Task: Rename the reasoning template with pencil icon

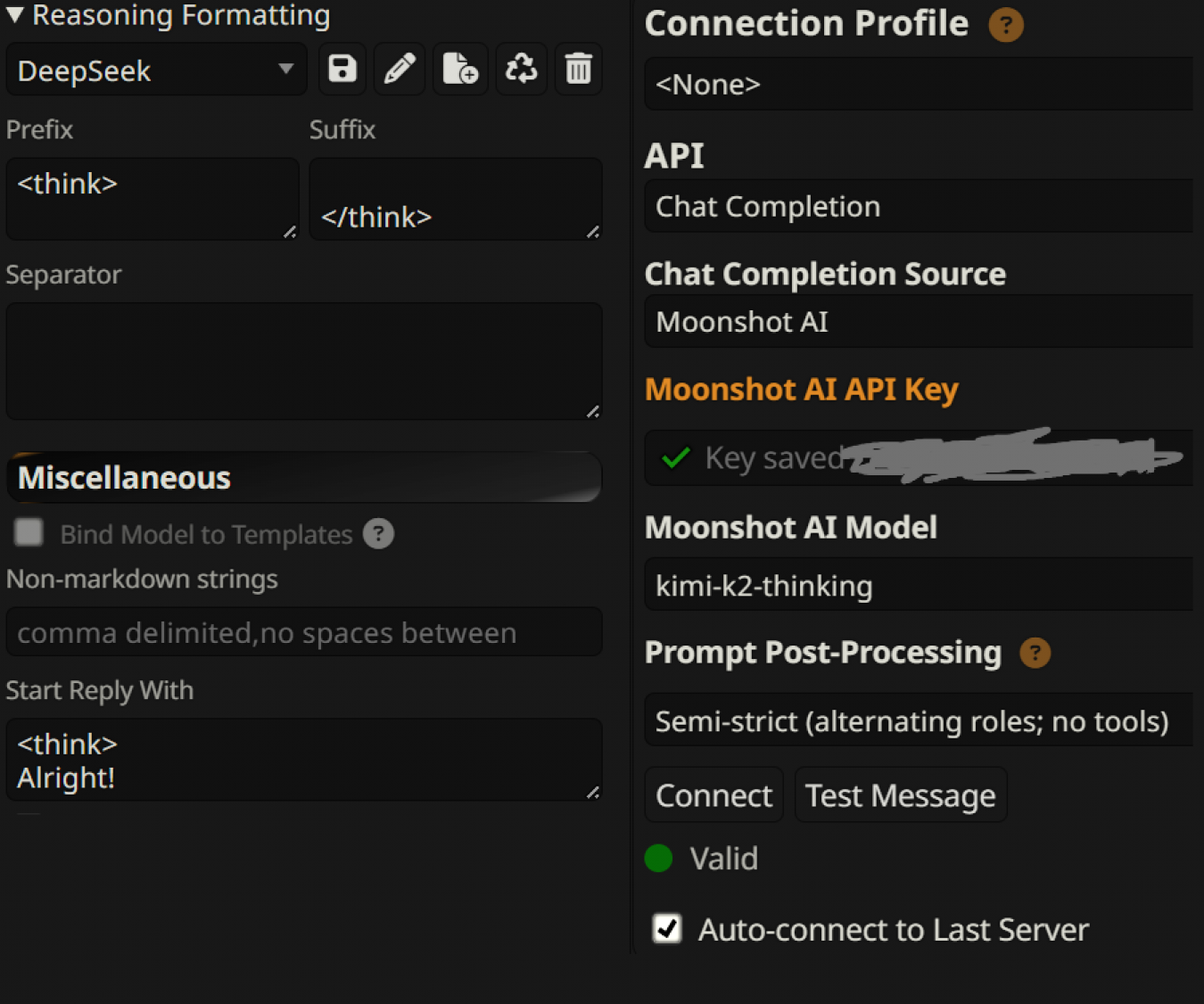Action: point(400,69)
